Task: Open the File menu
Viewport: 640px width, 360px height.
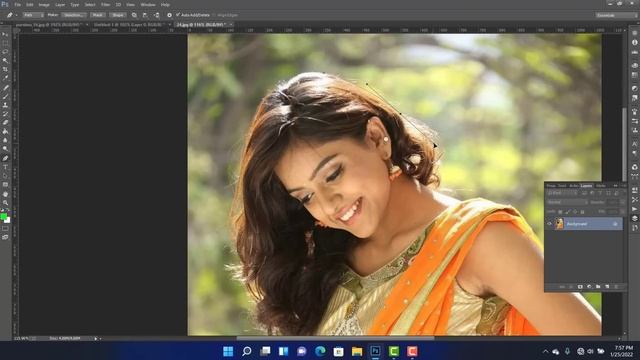Action: (x=18, y=4)
